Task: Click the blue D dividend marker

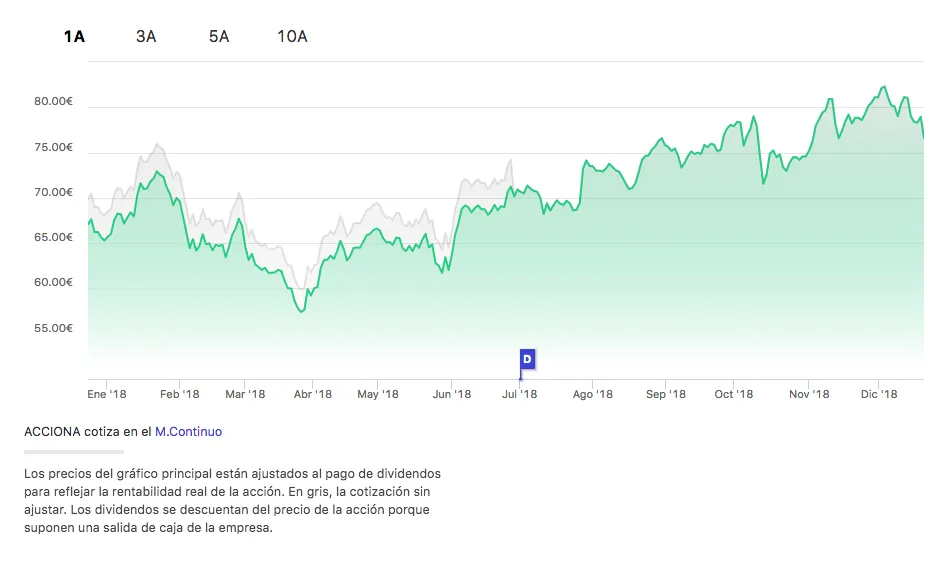Action: point(527,358)
